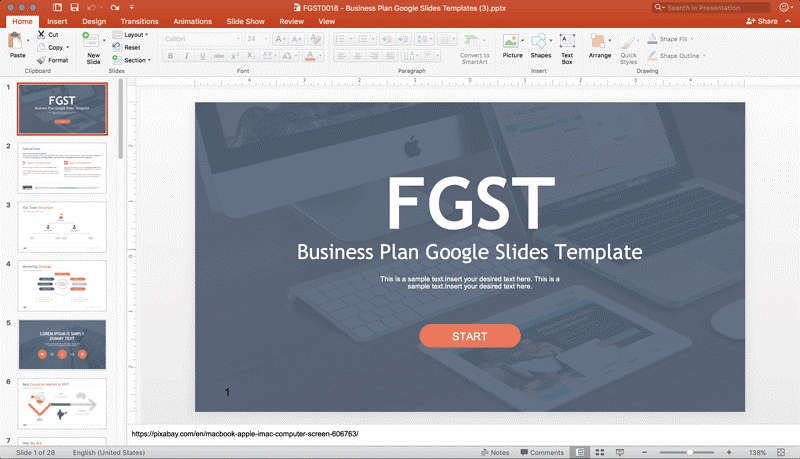Click the Shape Outline pen icon
The width and height of the screenshot is (800, 459).
652,56
